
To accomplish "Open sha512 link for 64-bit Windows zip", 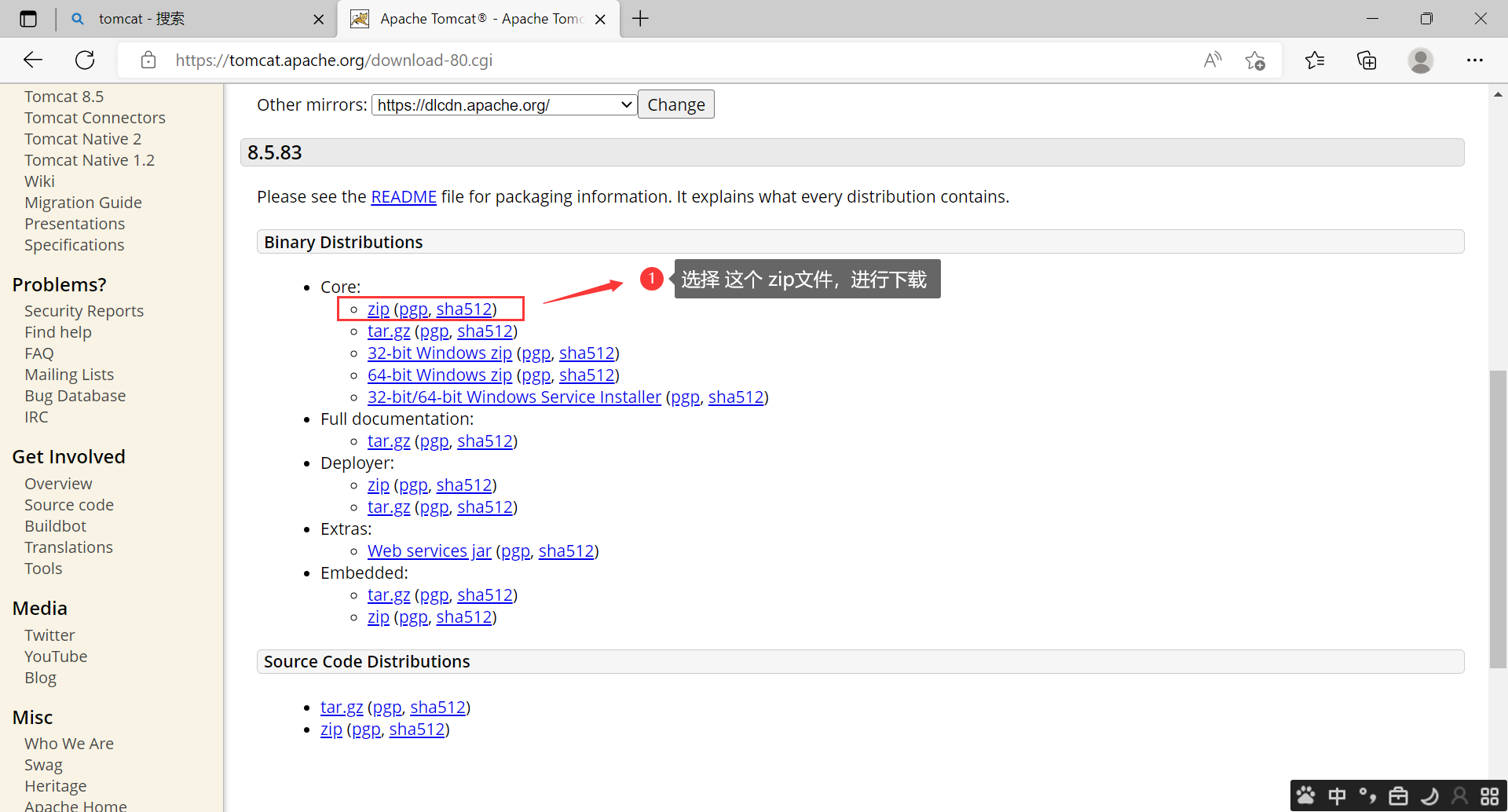I will click(587, 375).
